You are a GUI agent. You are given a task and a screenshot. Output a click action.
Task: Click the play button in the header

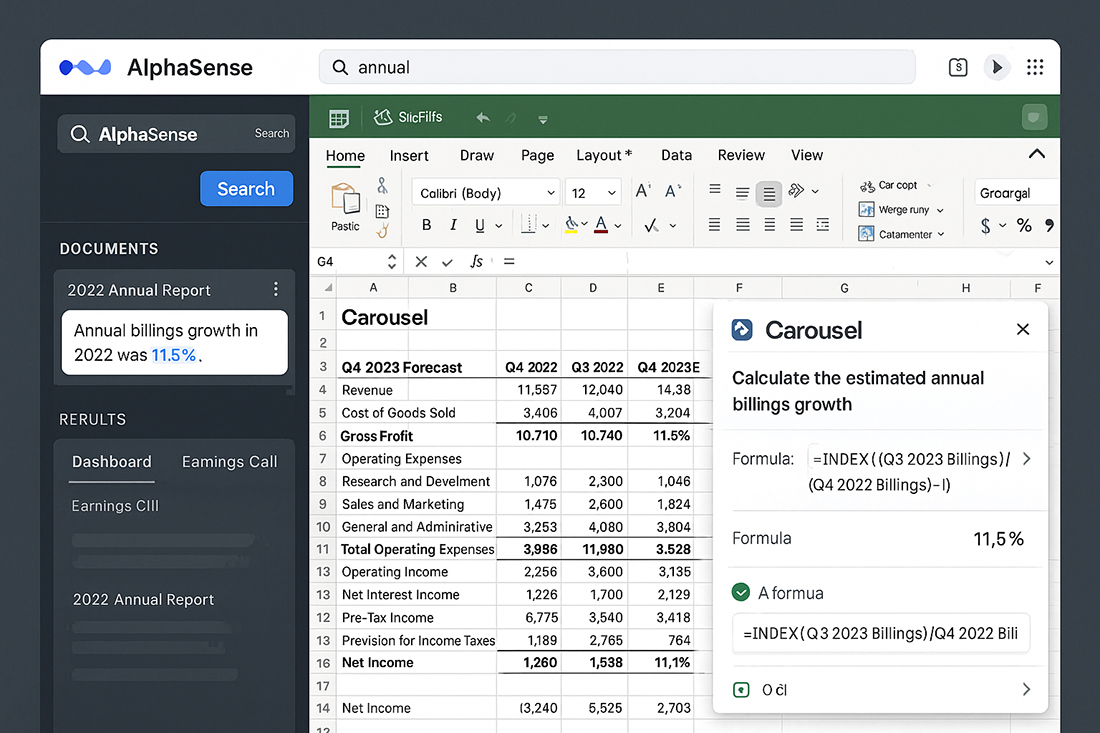click(996, 67)
